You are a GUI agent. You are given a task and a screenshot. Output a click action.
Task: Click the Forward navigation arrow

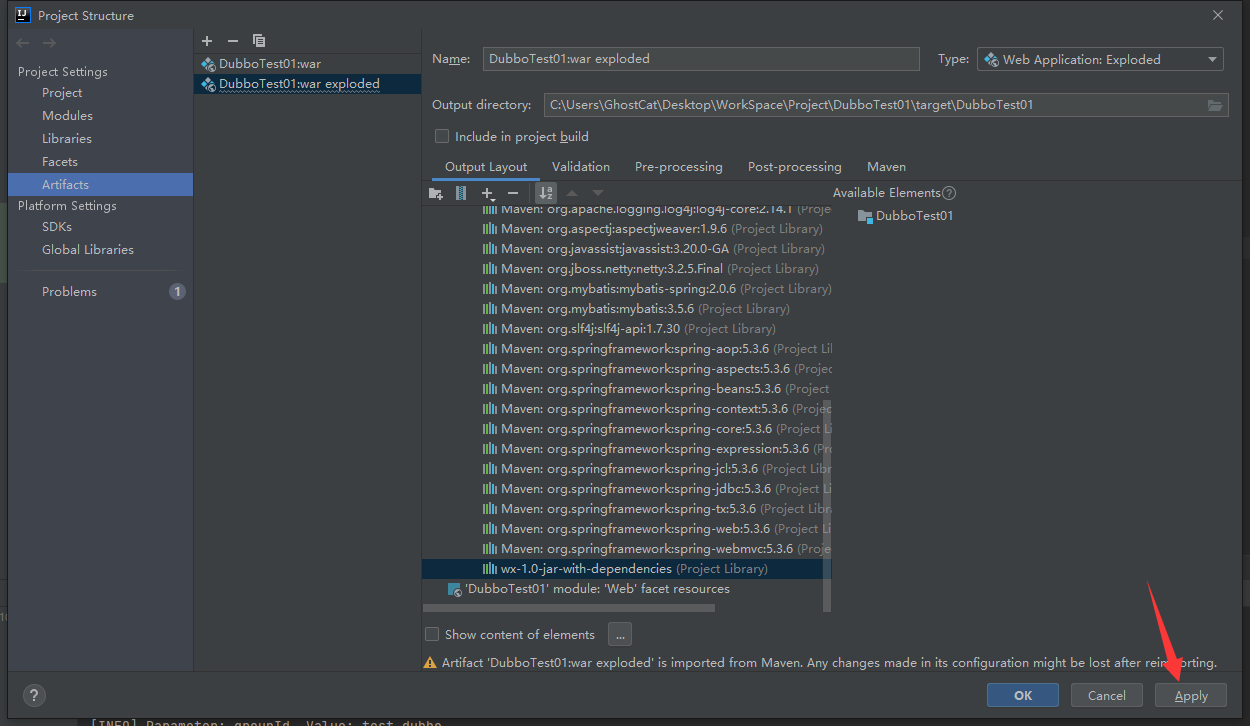(x=49, y=43)
